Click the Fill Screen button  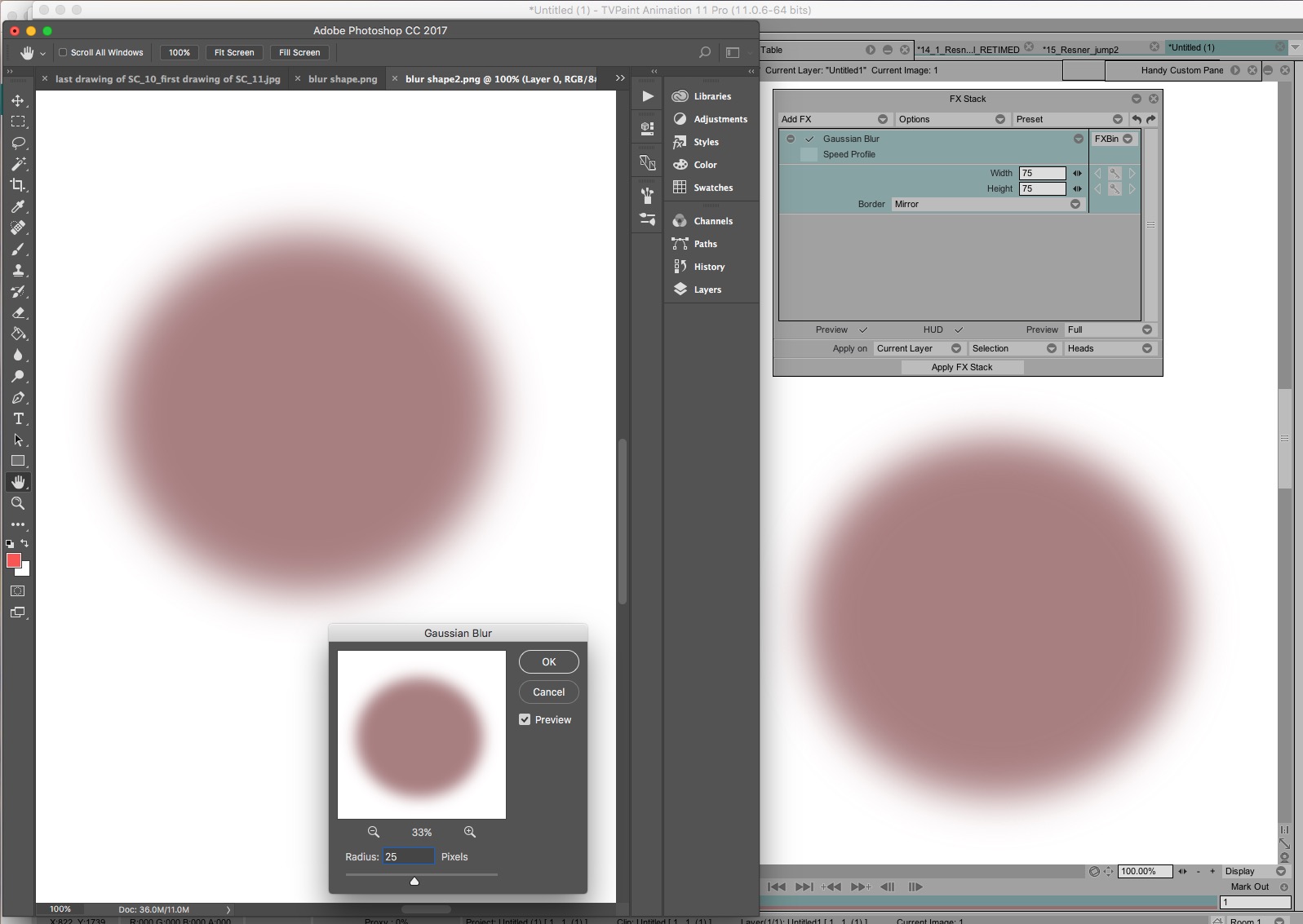tap(299, 52)
